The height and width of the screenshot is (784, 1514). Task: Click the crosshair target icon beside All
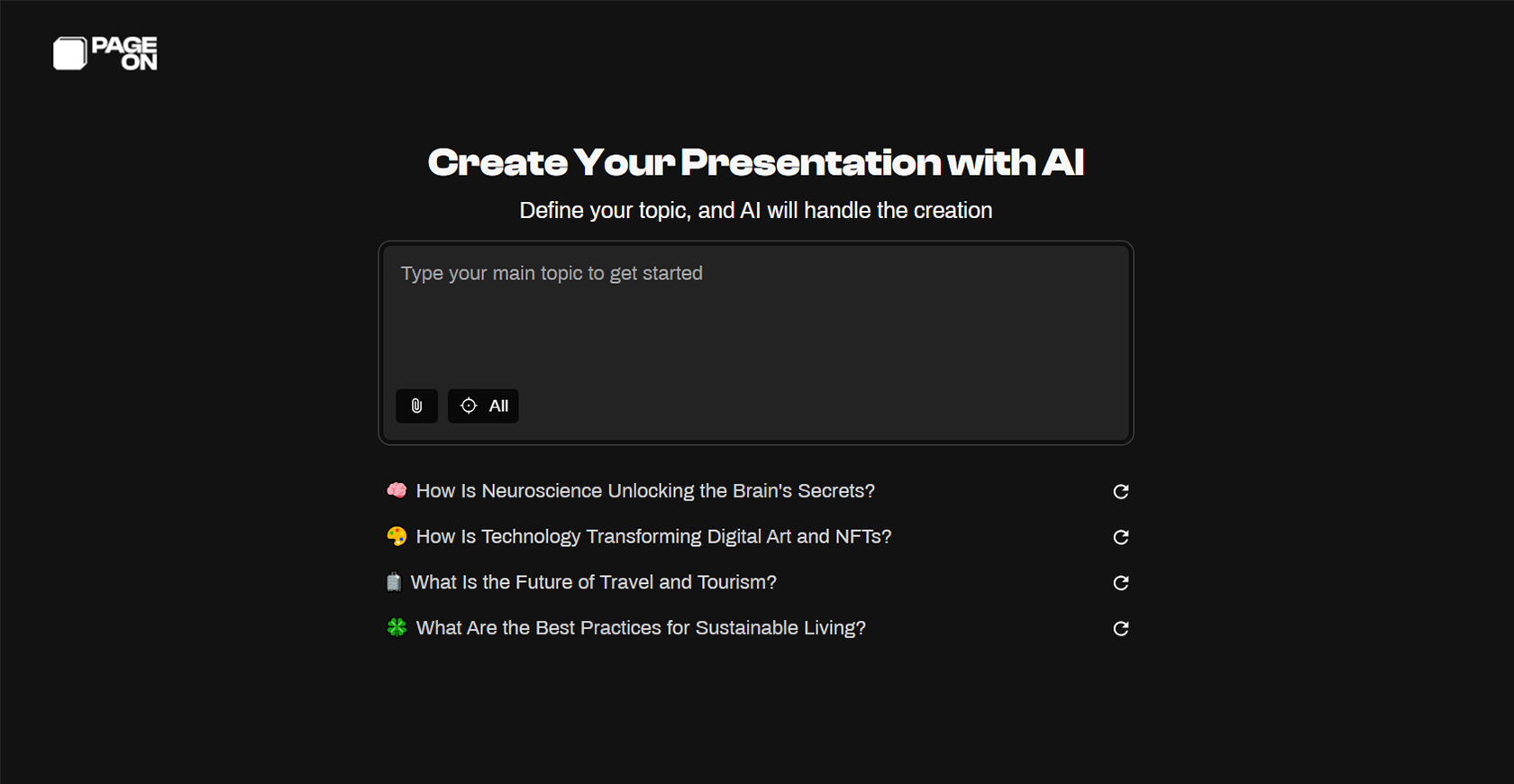[x=469, y=406]
